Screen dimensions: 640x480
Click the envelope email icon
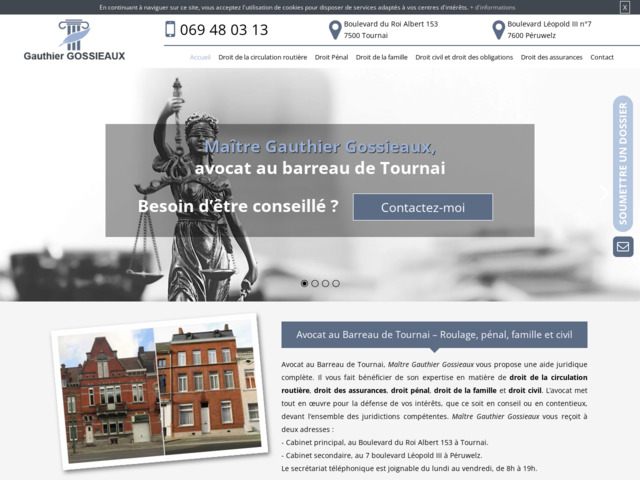pos(623,247)
